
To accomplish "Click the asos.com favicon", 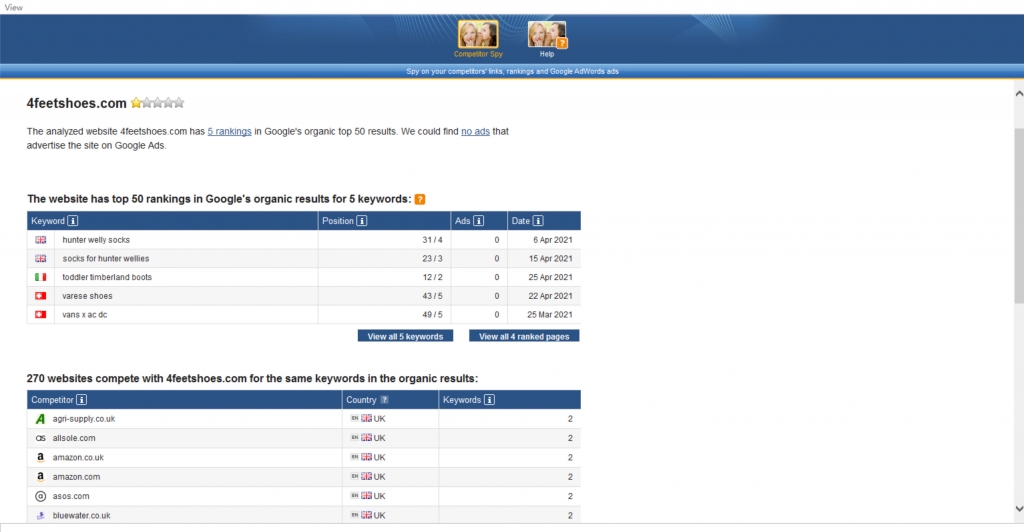I will click(x=40, y=496).
